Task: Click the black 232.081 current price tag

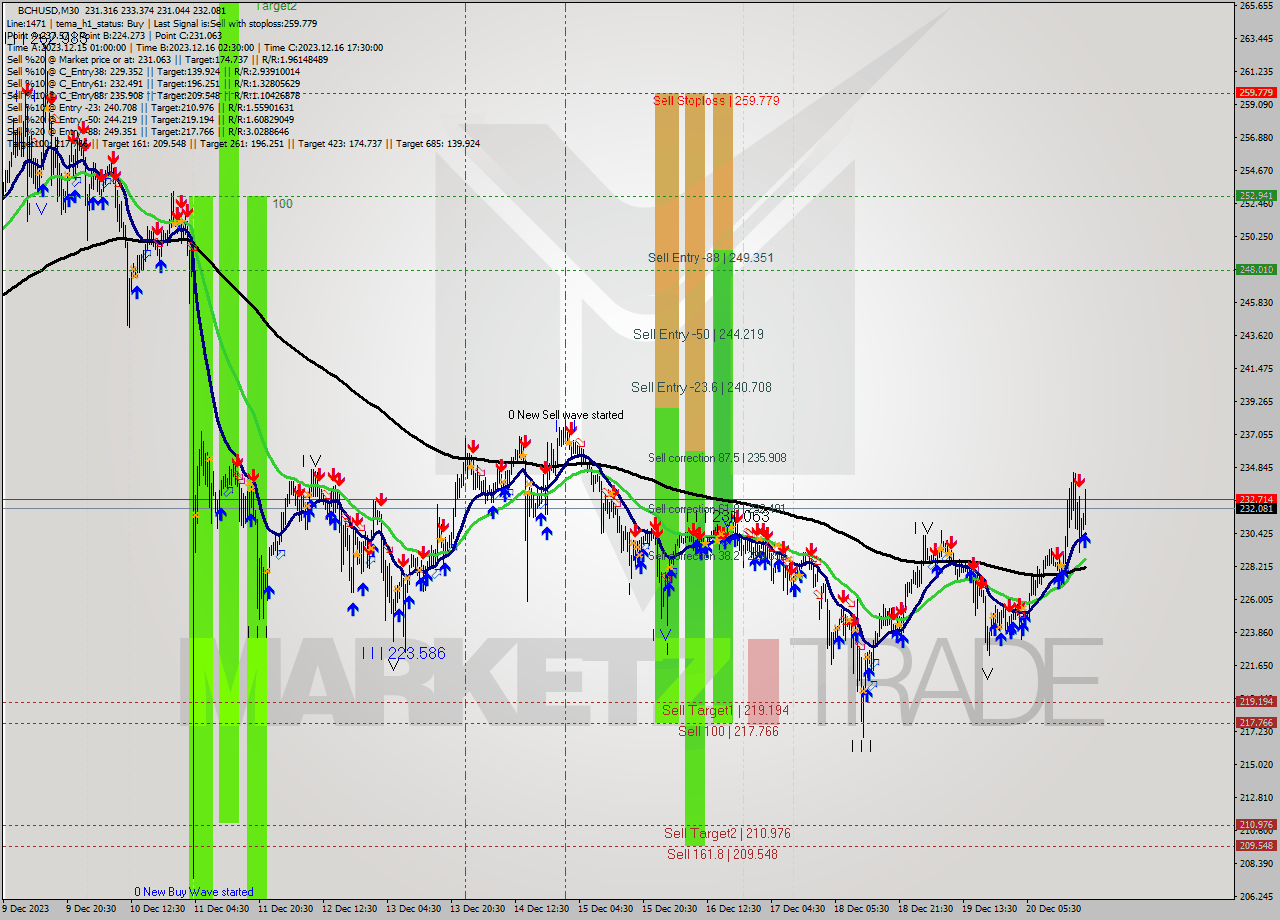Action: [1256, 508]
